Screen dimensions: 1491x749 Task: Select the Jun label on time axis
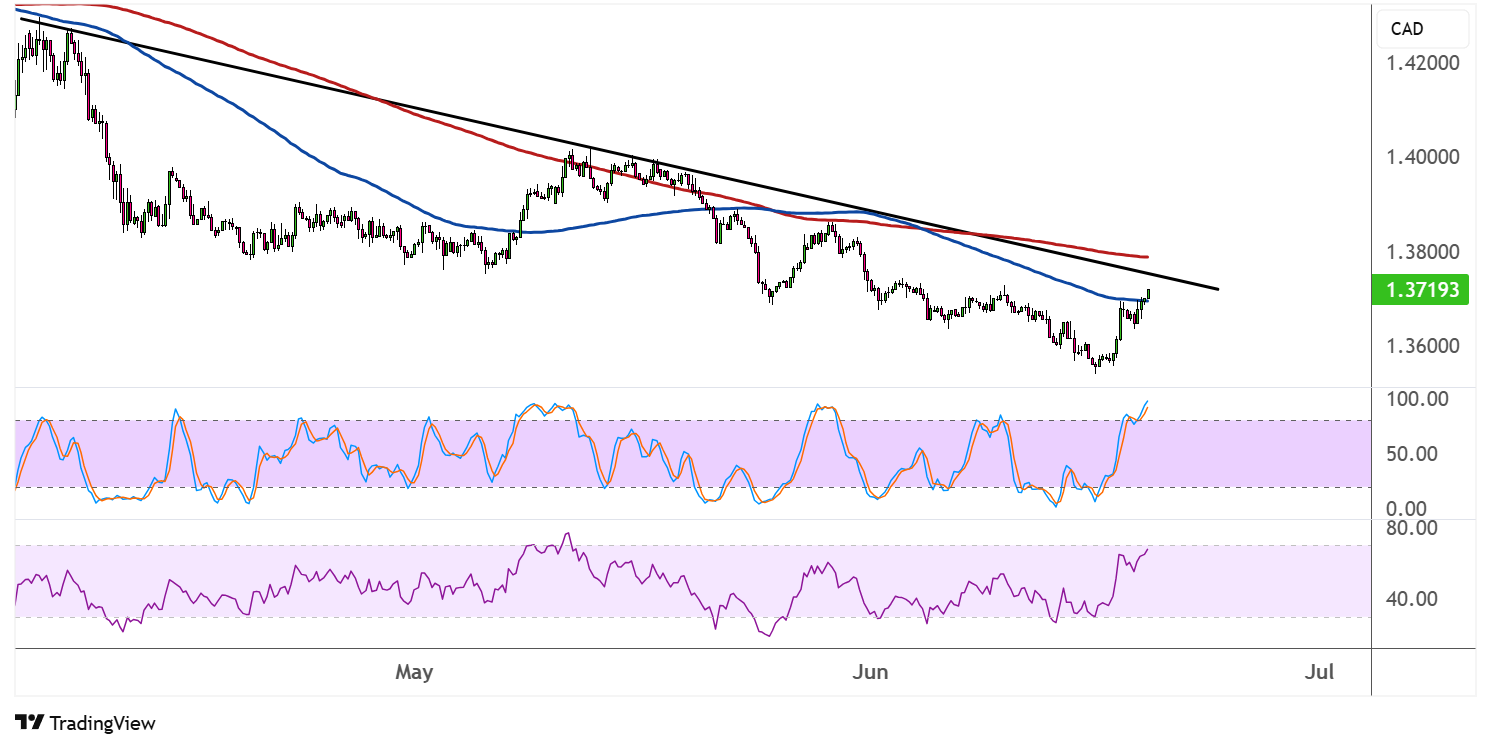coord(869,672)
